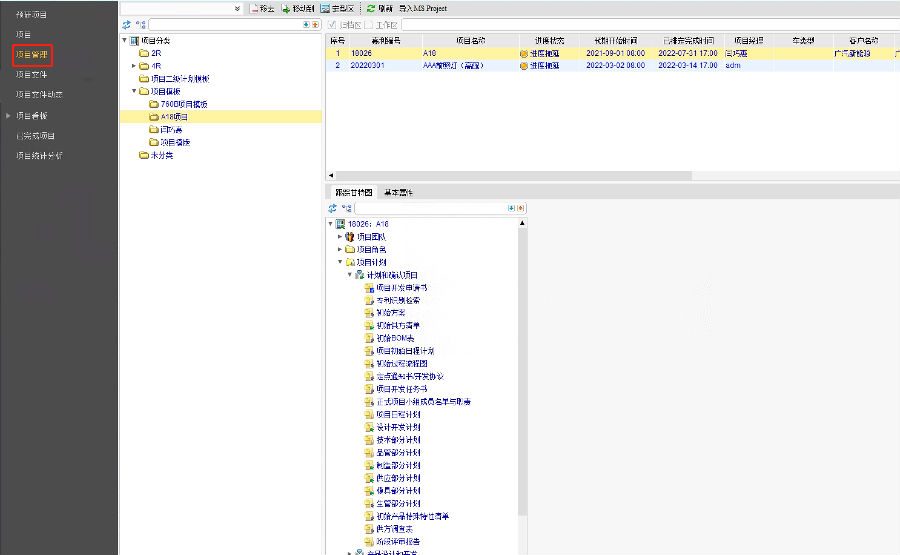Select the 4R folder icon in the category tree
The width and height of the screenshot is (900, 555).
144,66
